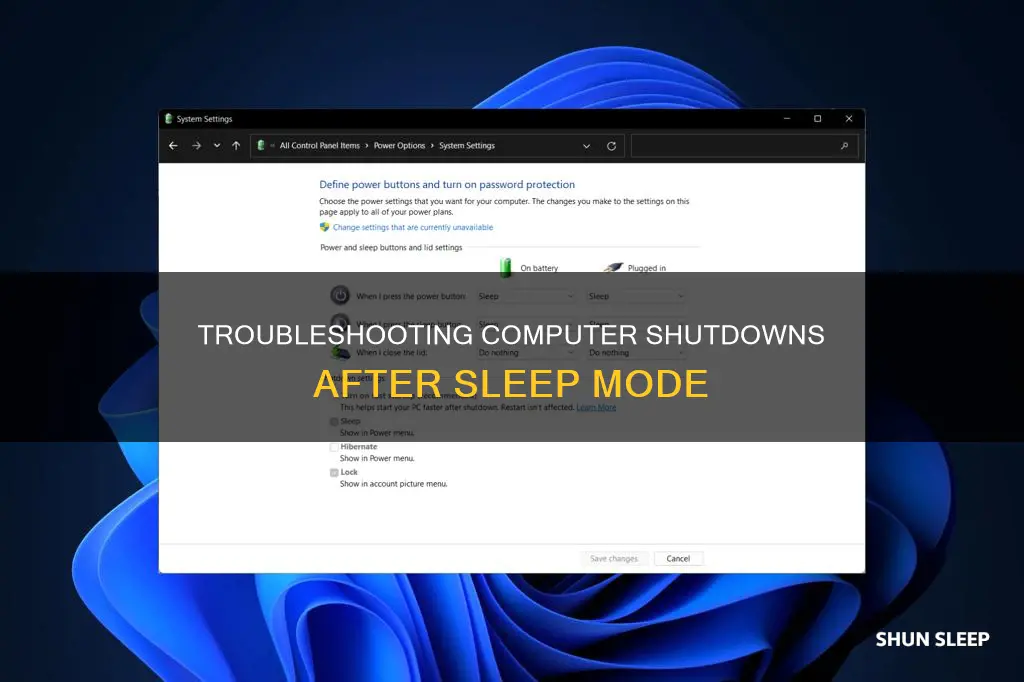Click Change settings that are currently unavailable

[413, 227]
